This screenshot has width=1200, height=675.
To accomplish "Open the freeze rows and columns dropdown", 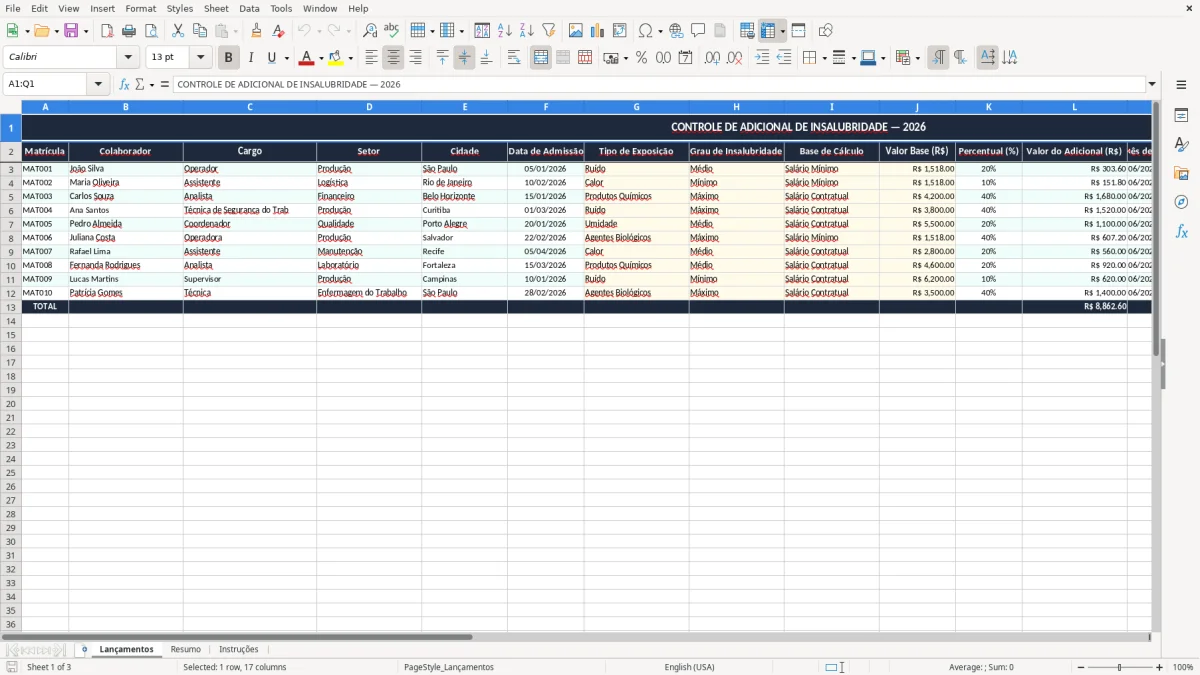I will [783, 31].
